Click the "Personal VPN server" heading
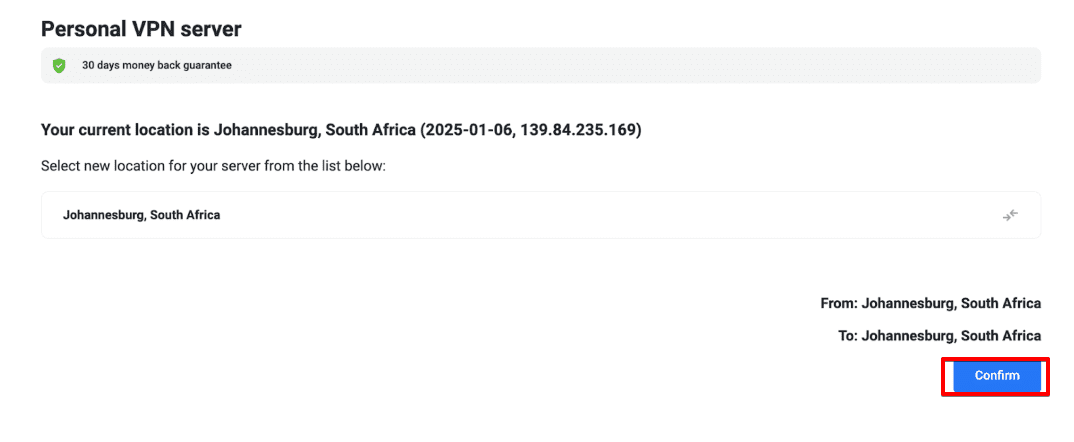This screenshot has width=1074, height=442. 141,29
